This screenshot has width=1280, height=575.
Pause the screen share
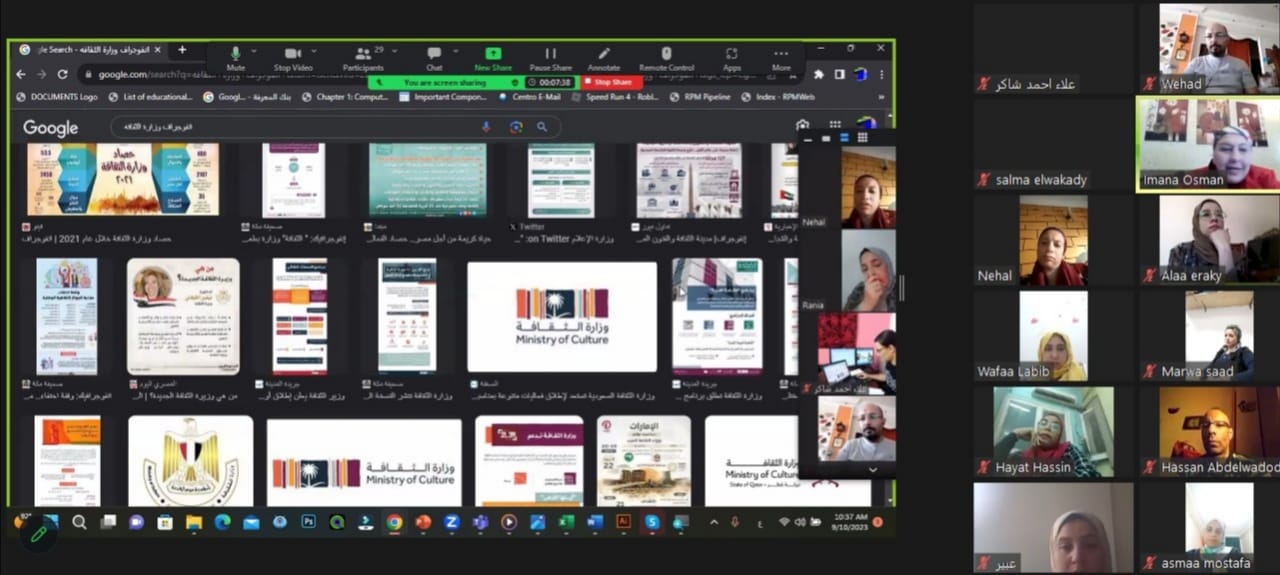click(550, 53)
